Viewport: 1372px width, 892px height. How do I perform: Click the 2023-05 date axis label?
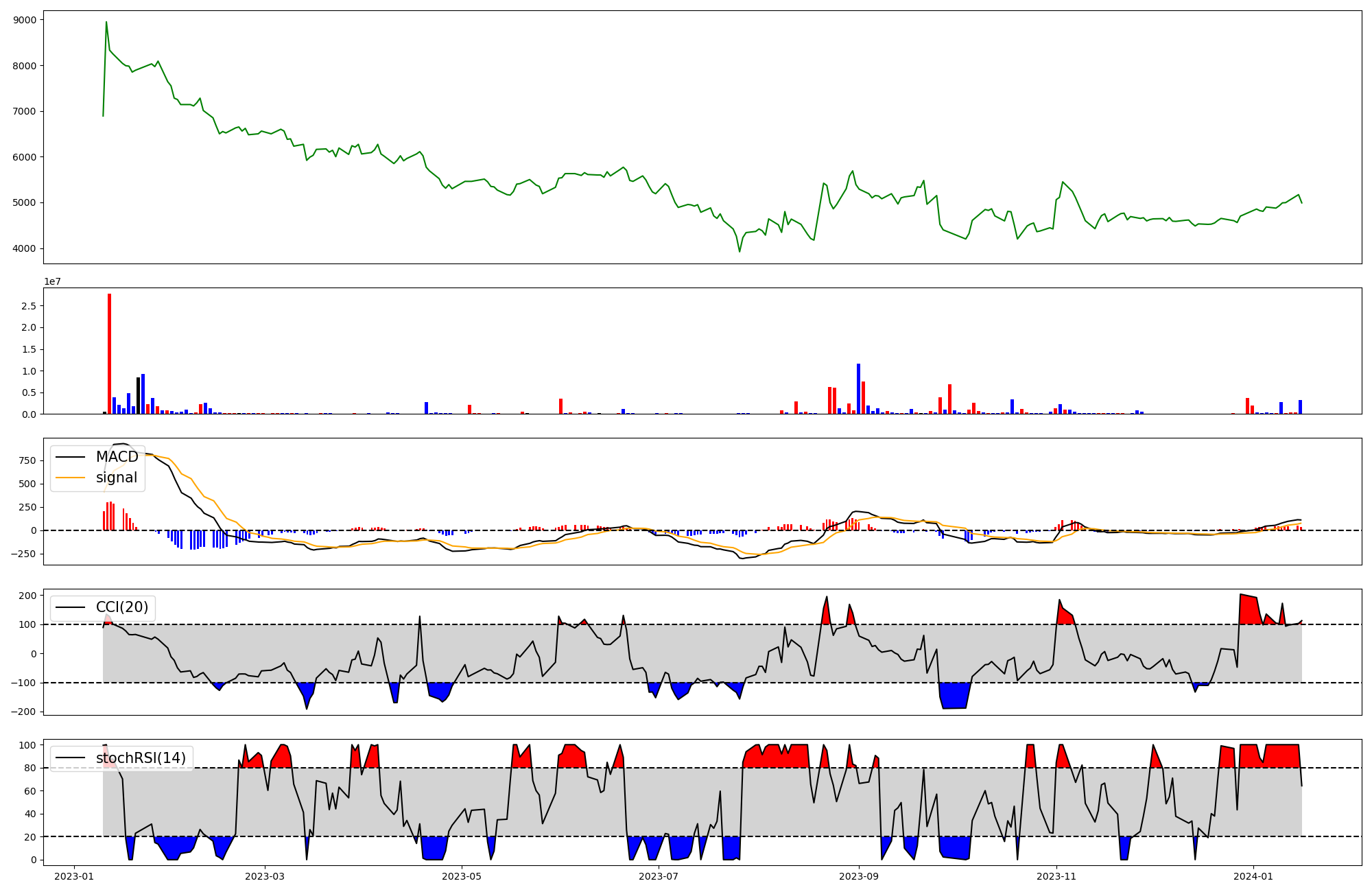(462, 876)
